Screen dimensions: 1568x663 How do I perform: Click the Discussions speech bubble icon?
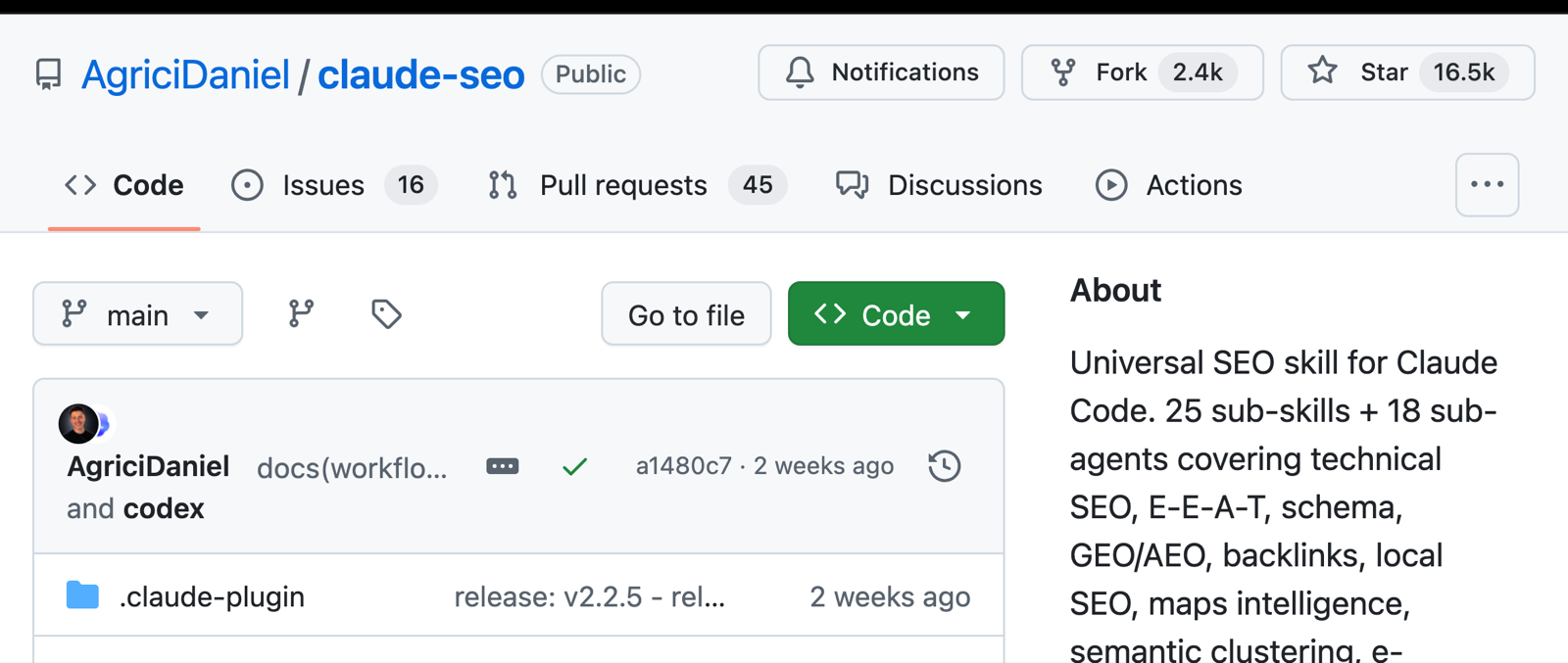click(x=852, y=185)
